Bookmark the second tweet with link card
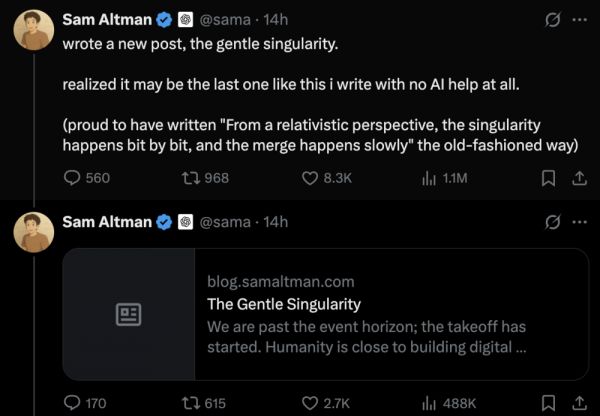The height and width of the screenshot is (416, 600). pos(547,403)
